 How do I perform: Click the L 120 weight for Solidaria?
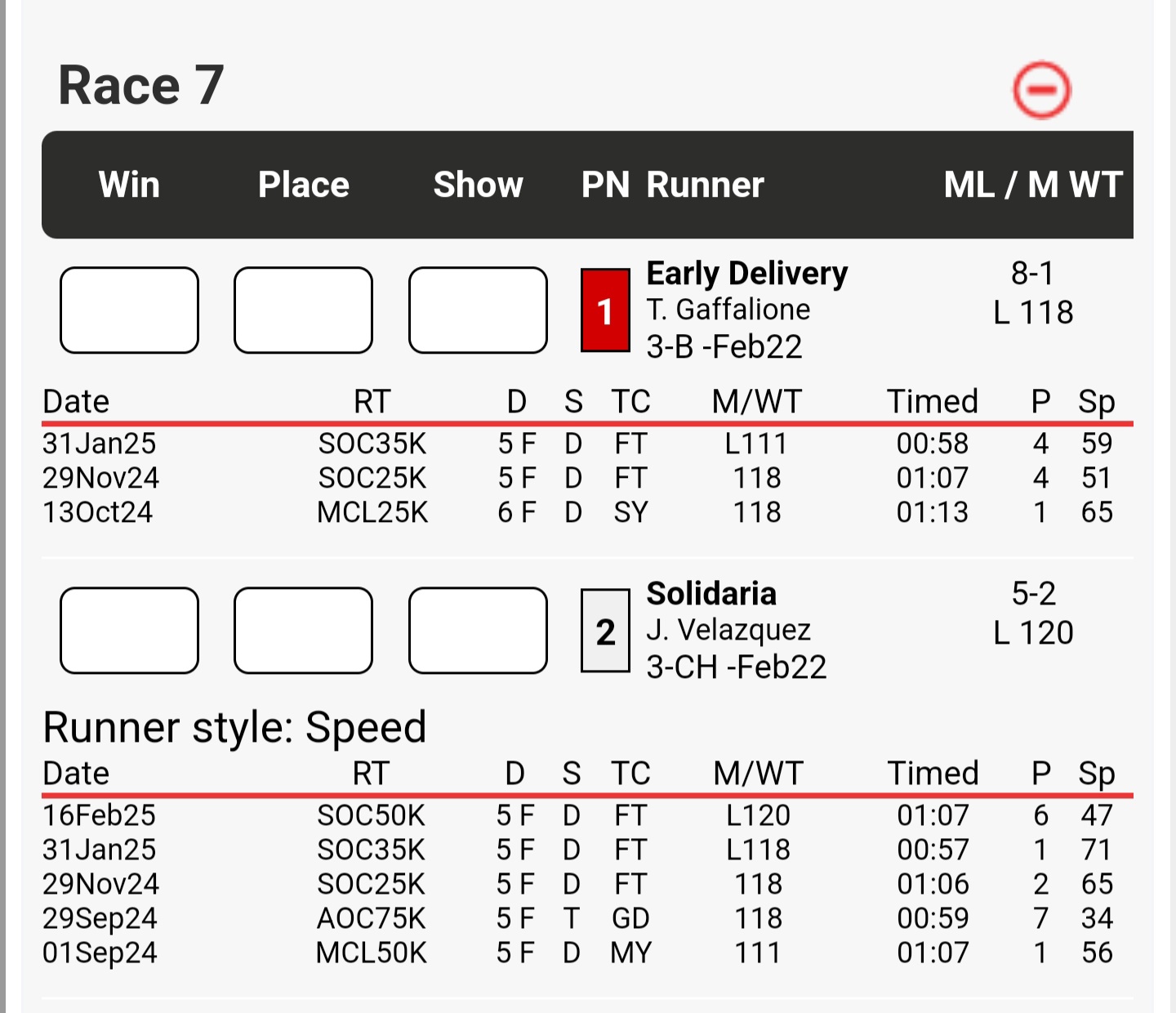pyautogui.click(x=1033, y=632)
